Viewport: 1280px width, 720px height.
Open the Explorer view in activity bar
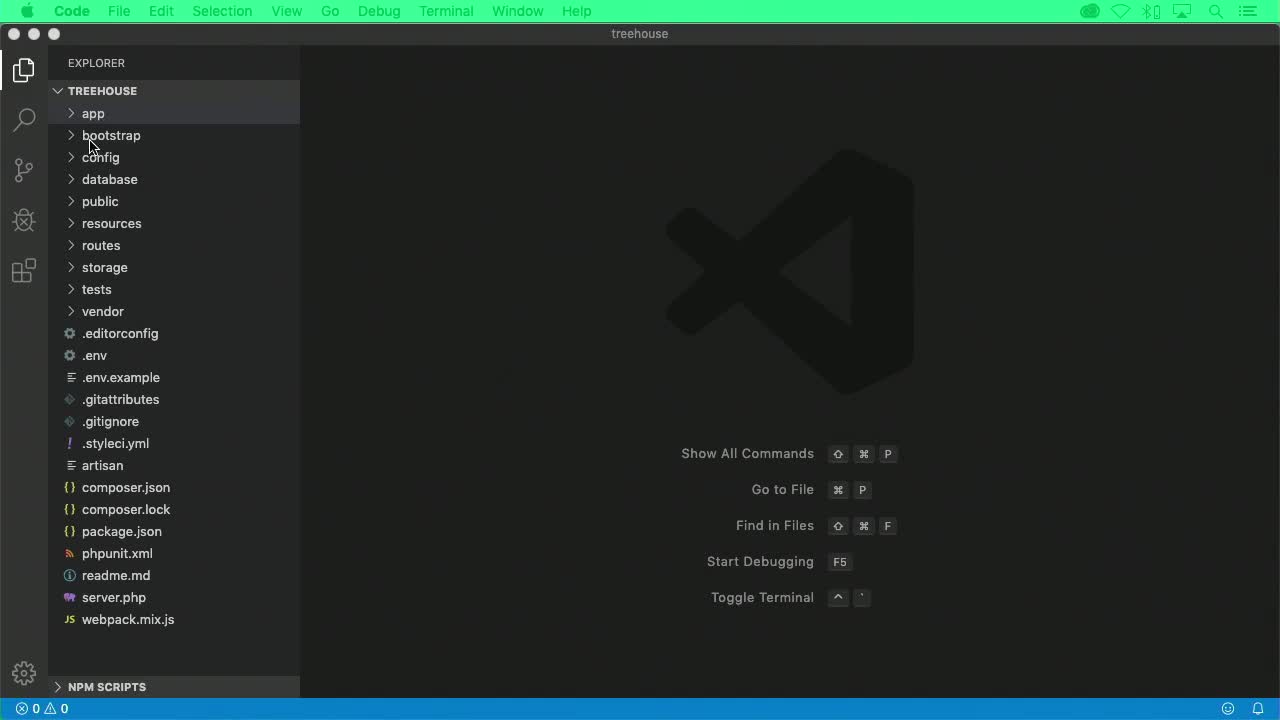(24, 70)
